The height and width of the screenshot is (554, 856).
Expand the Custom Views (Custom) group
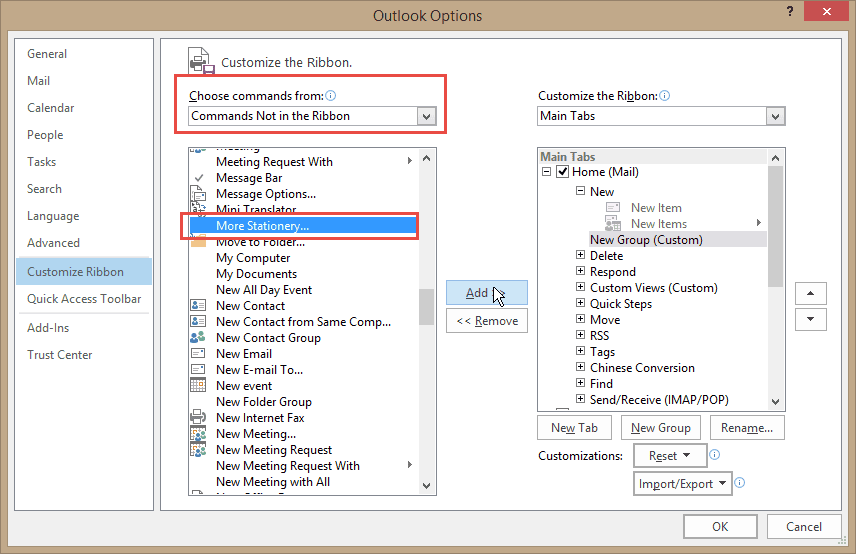coord(580,287)
